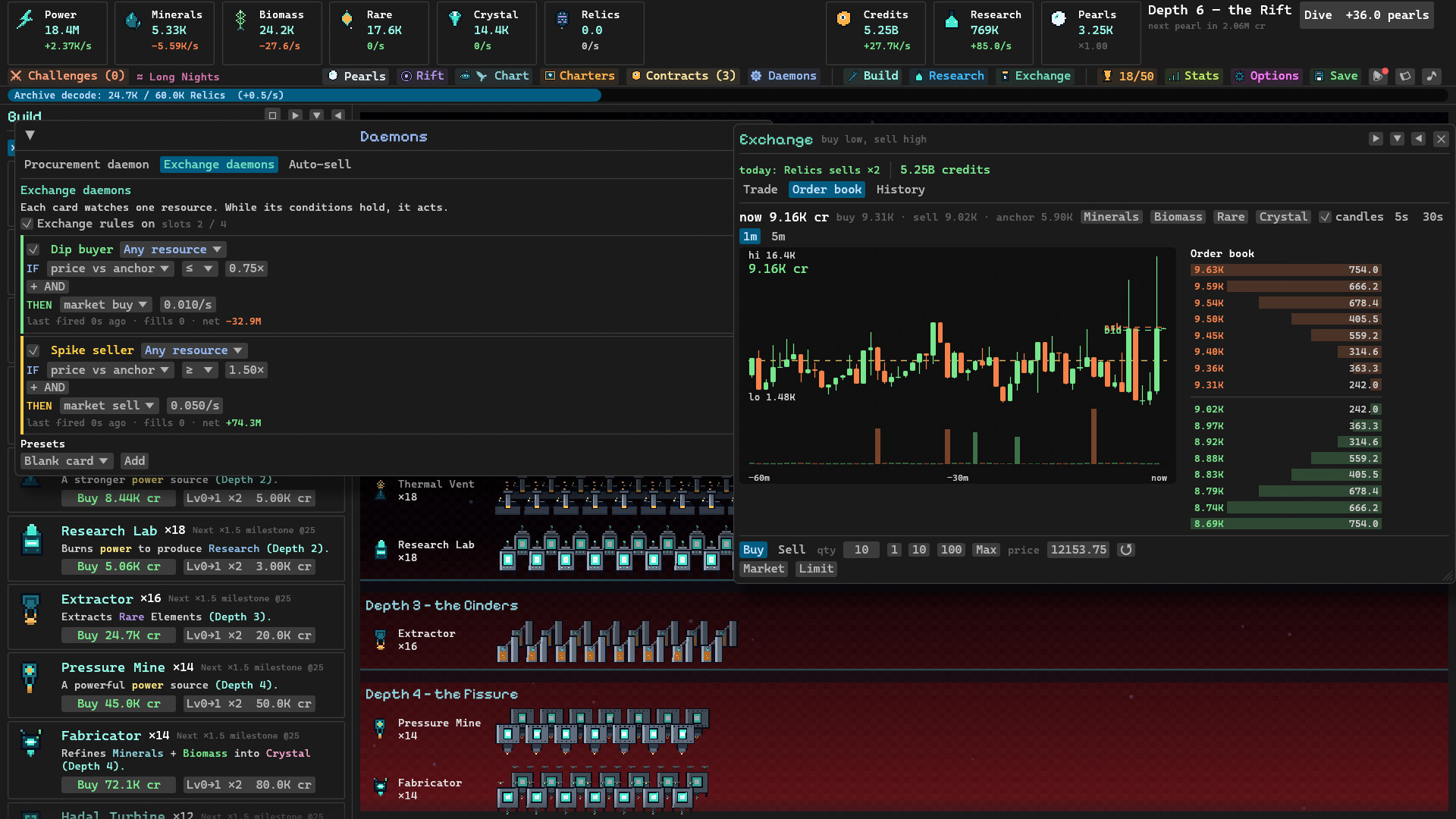Reset the price with refresh icon
The width and height of the screenshot is (1456, 819).
coord(1126,550)
